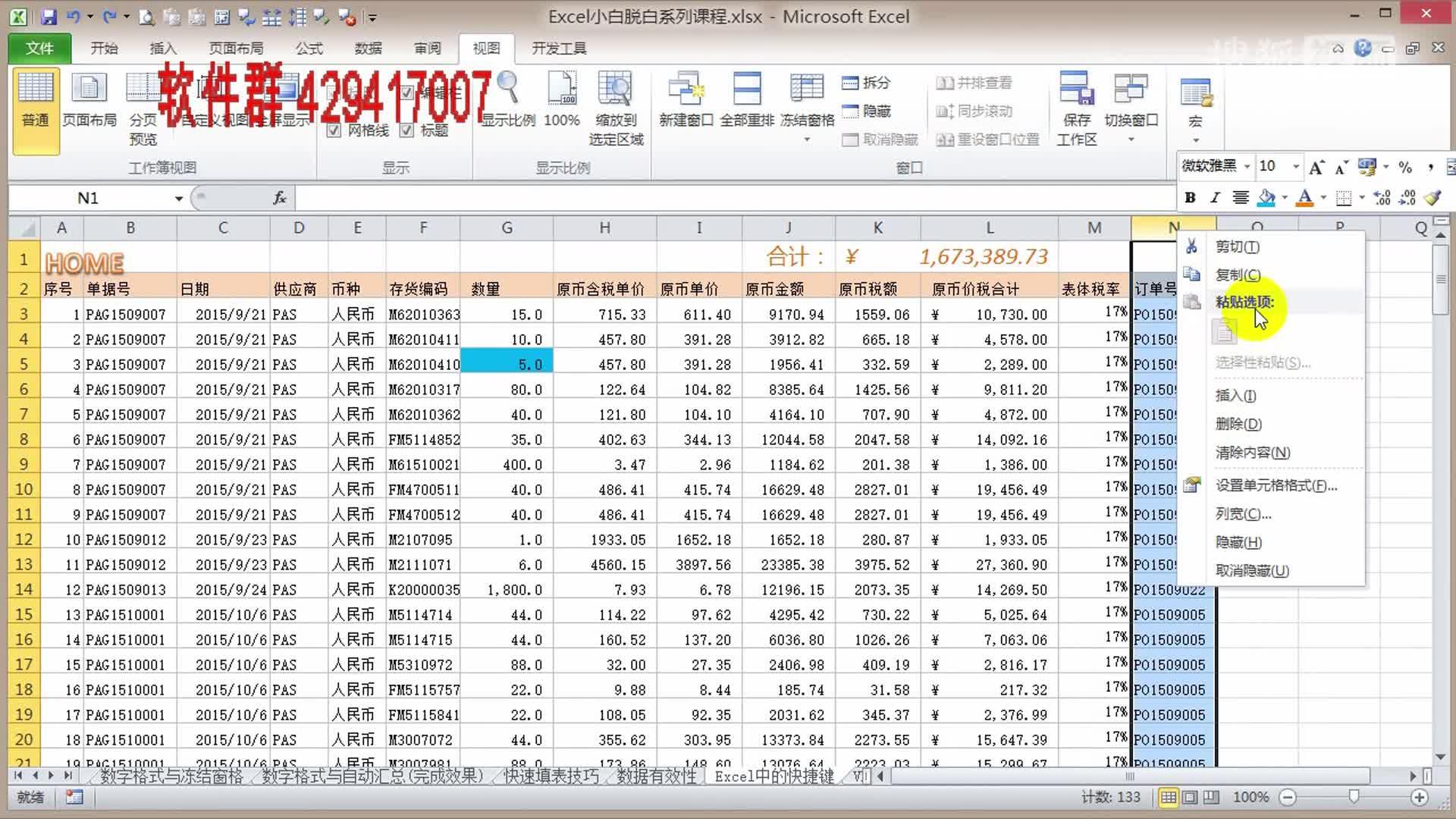
Task: Uncheck the 标题 headings checkbox
Action: click(407, 130)
